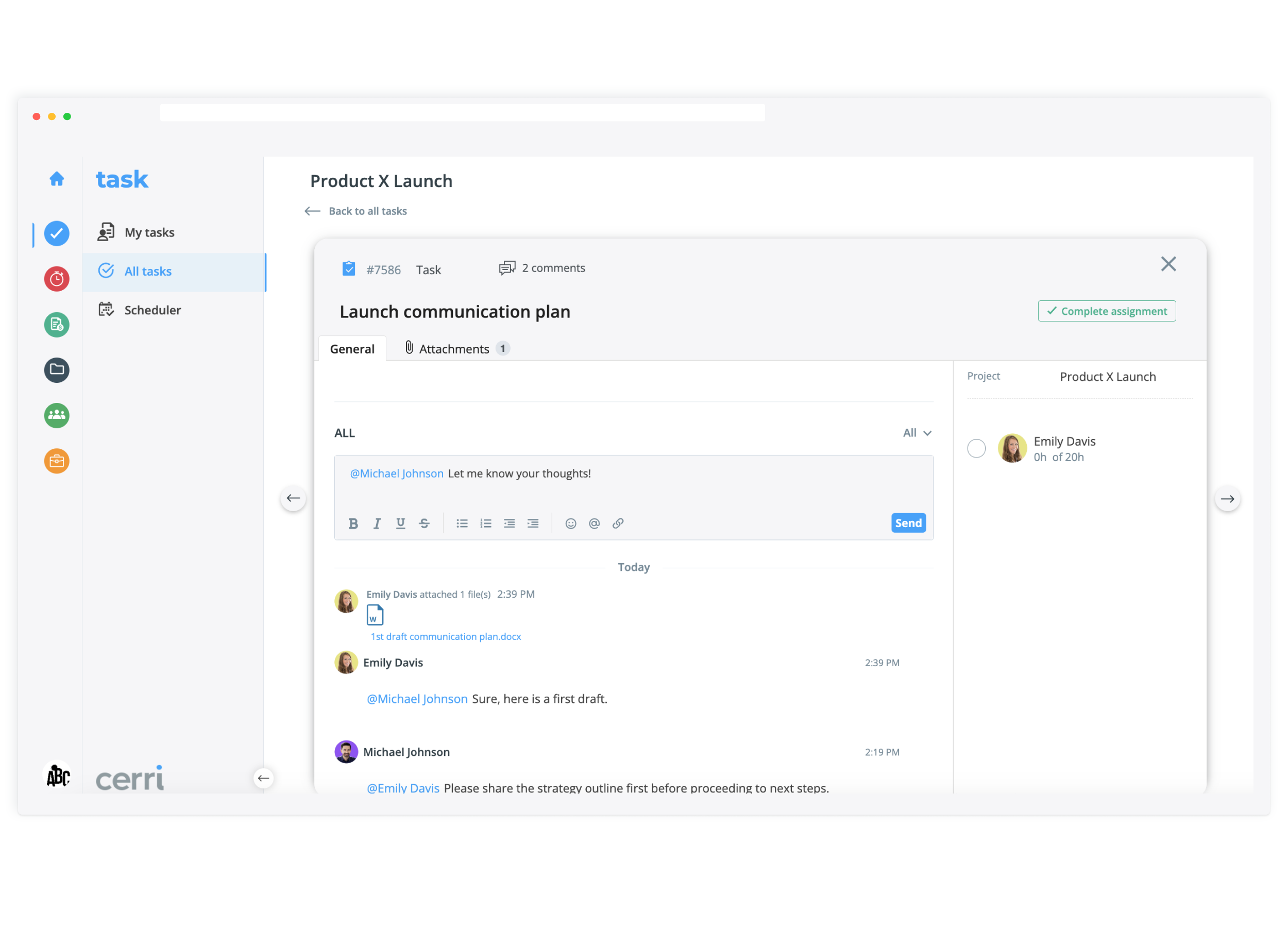The image size is (1288, 945).
Task: Open the red timer module icon
Action: pos(57,279)
